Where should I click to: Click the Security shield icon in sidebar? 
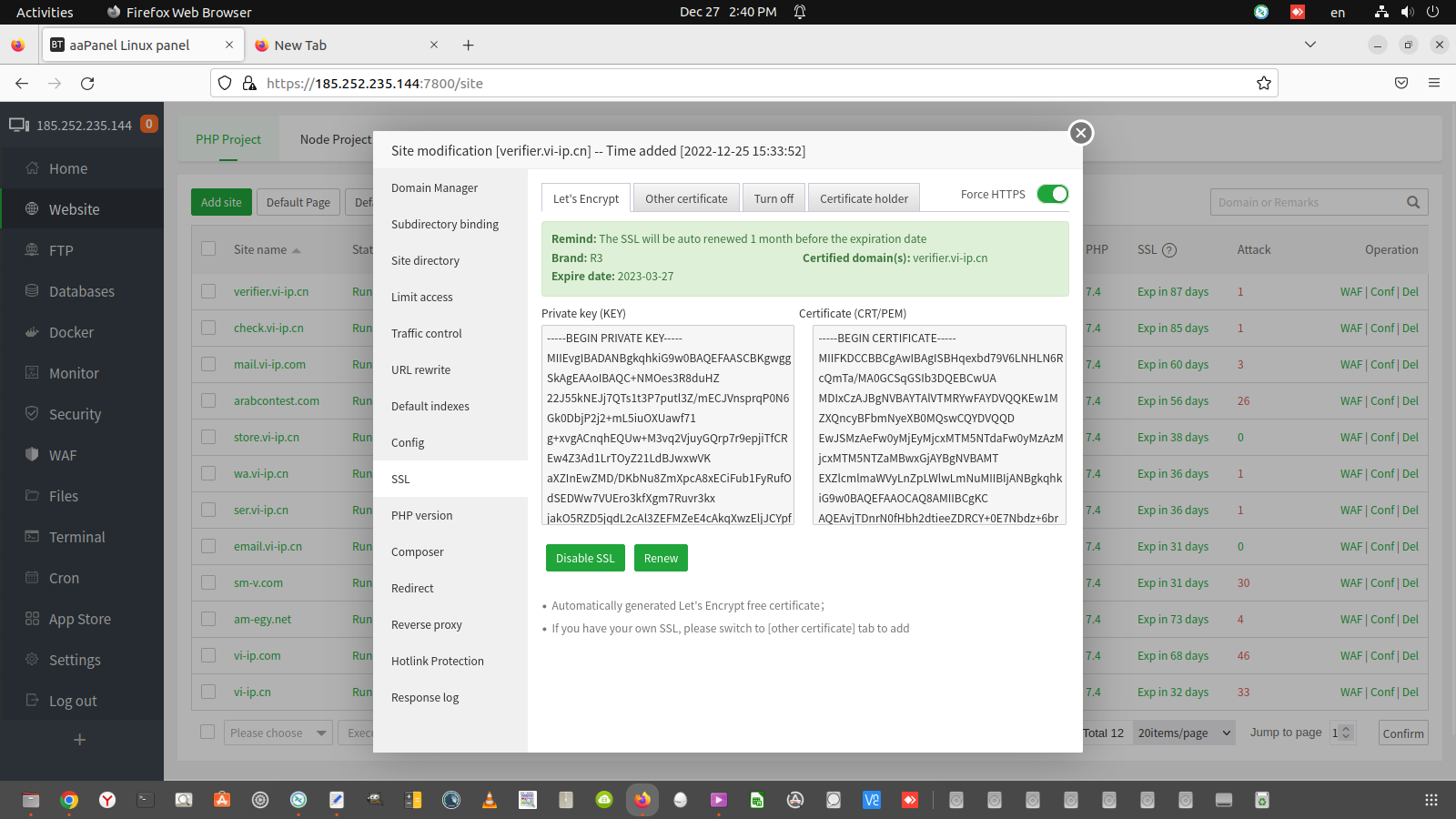tap(32, 413)
